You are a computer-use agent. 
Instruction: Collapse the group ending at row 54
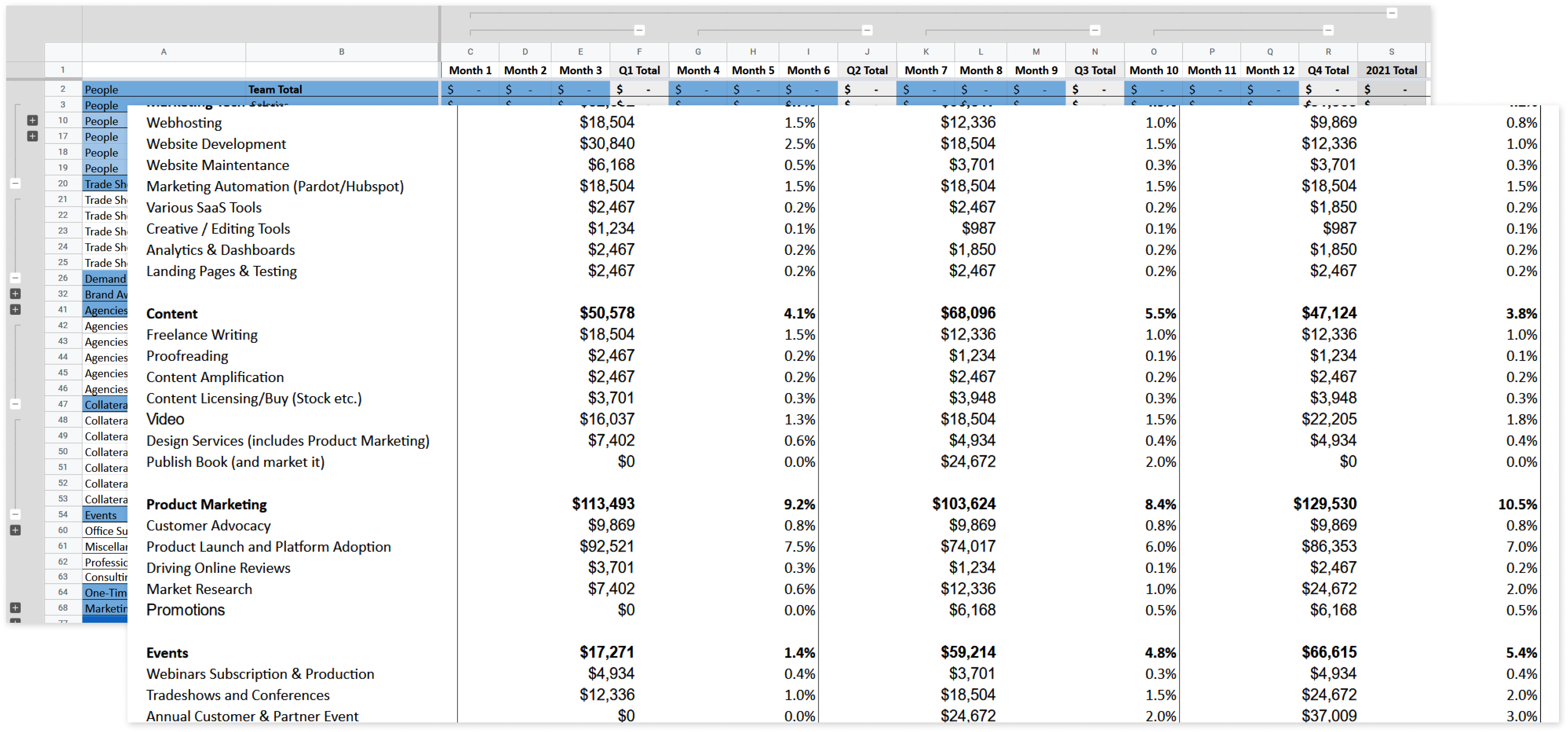tap(16, 515)
